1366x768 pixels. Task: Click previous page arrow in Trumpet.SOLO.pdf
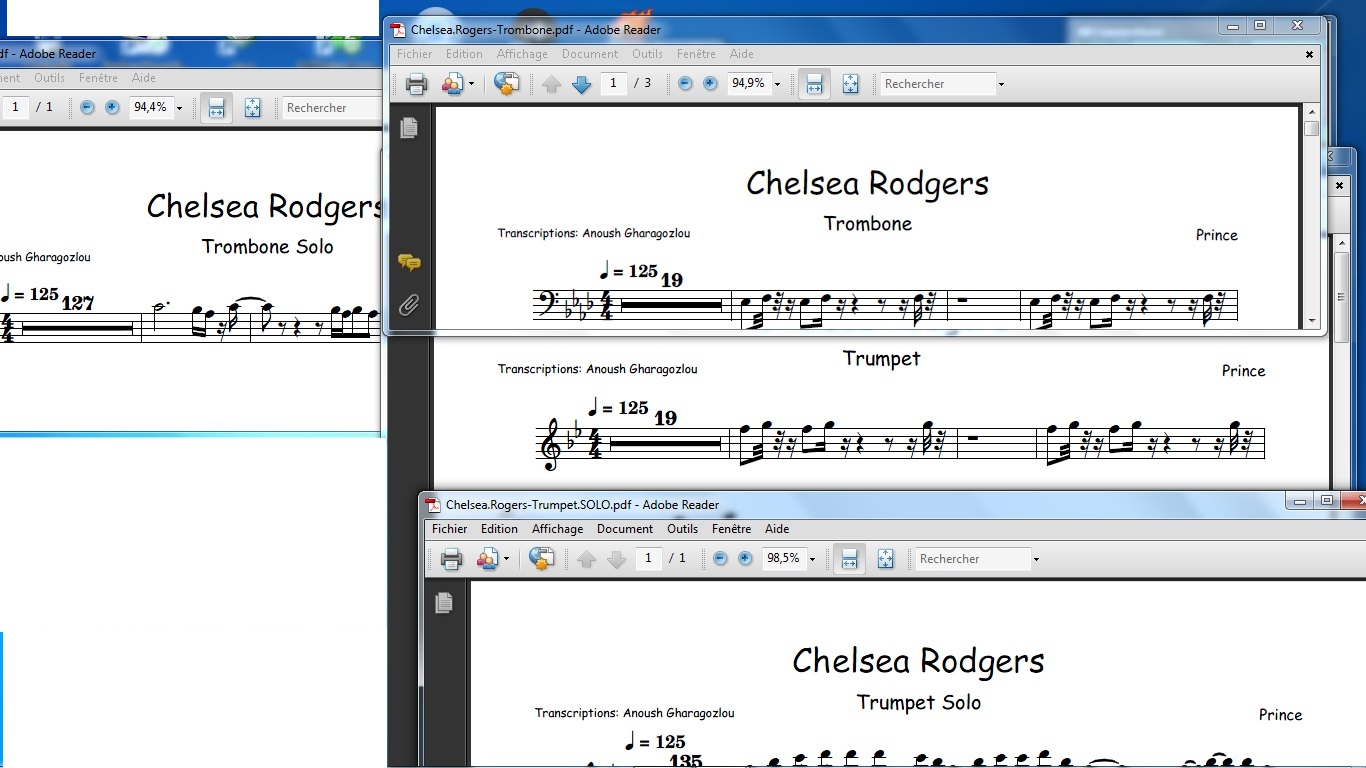click(586, 559)
